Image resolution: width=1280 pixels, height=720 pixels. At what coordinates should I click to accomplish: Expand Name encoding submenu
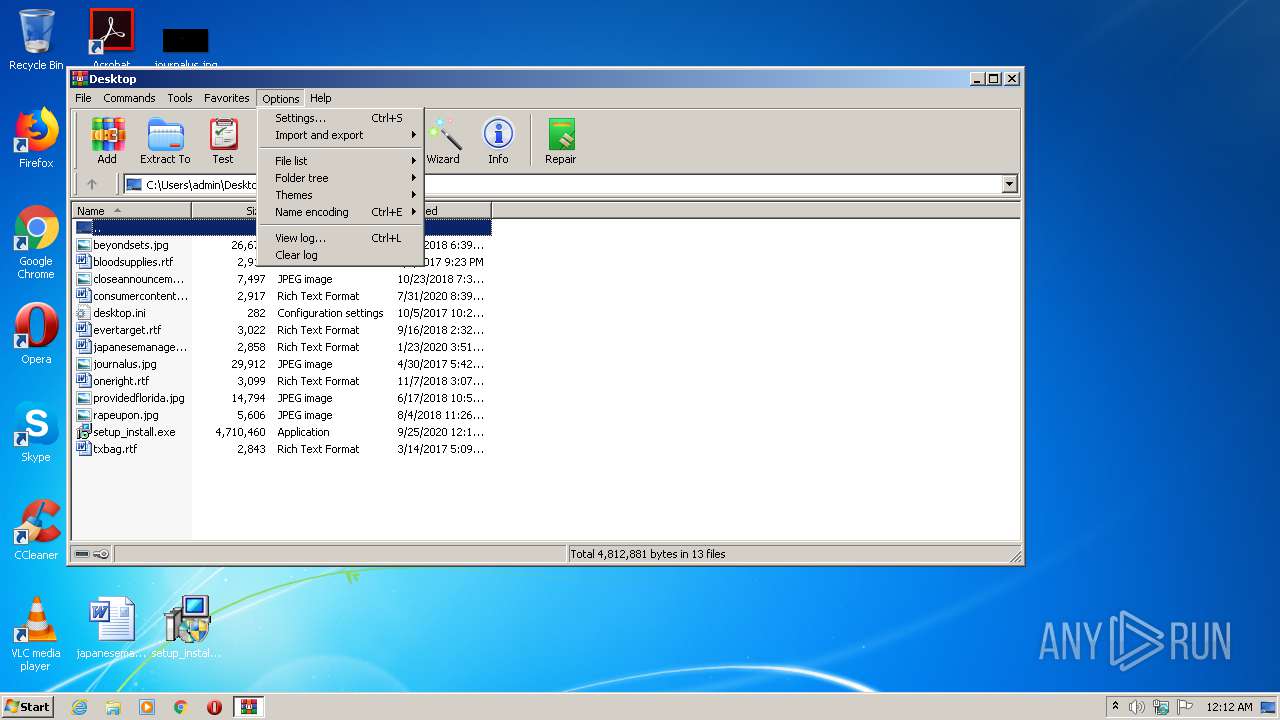340,212
